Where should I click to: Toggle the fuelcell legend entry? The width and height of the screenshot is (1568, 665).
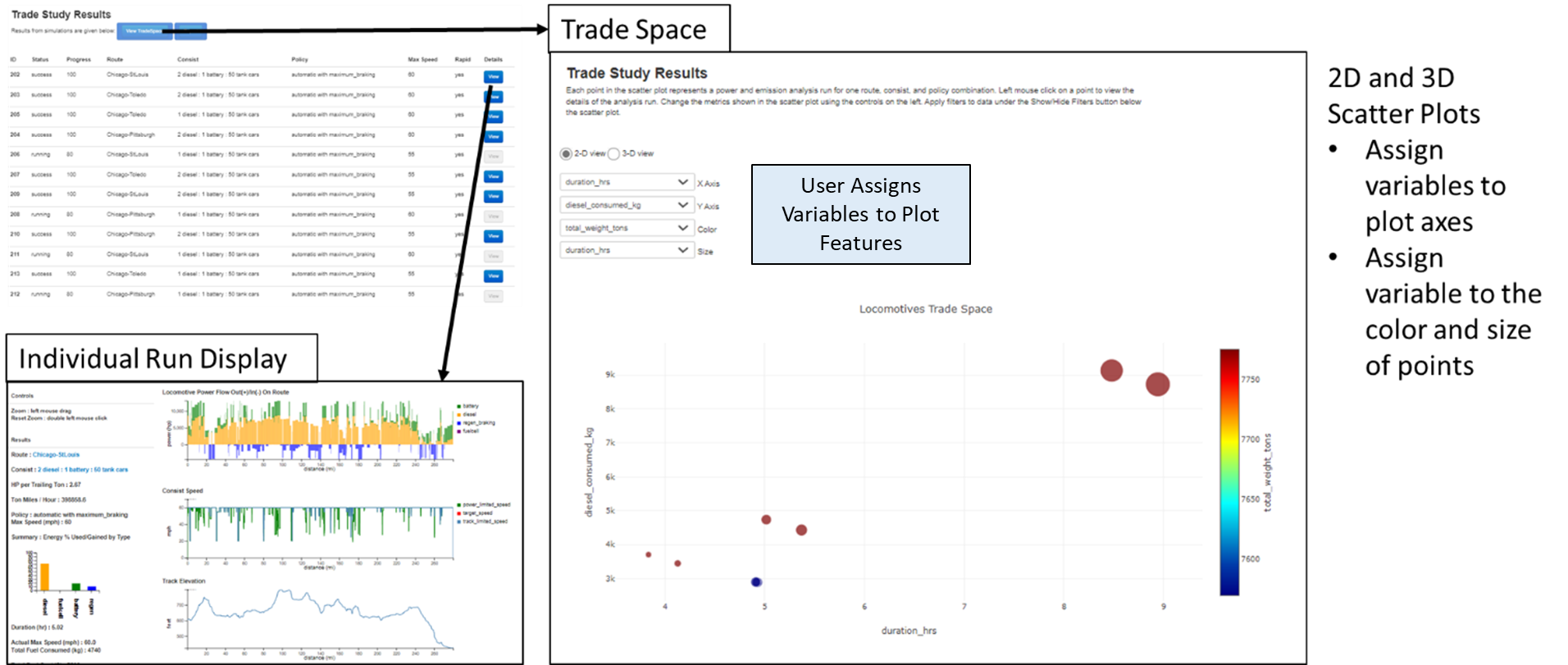tap(467, 430)
